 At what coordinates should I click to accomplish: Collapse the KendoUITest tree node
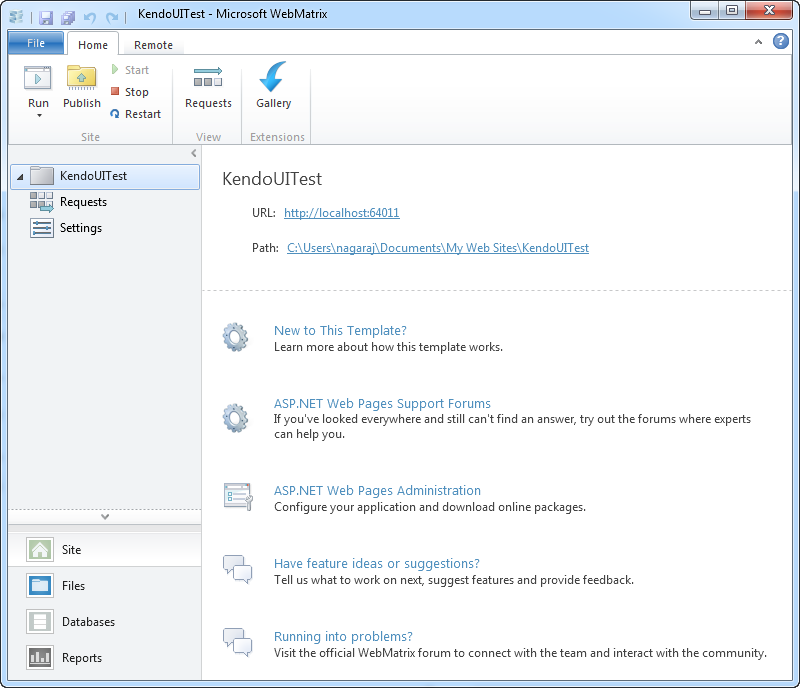pos(20,177)
